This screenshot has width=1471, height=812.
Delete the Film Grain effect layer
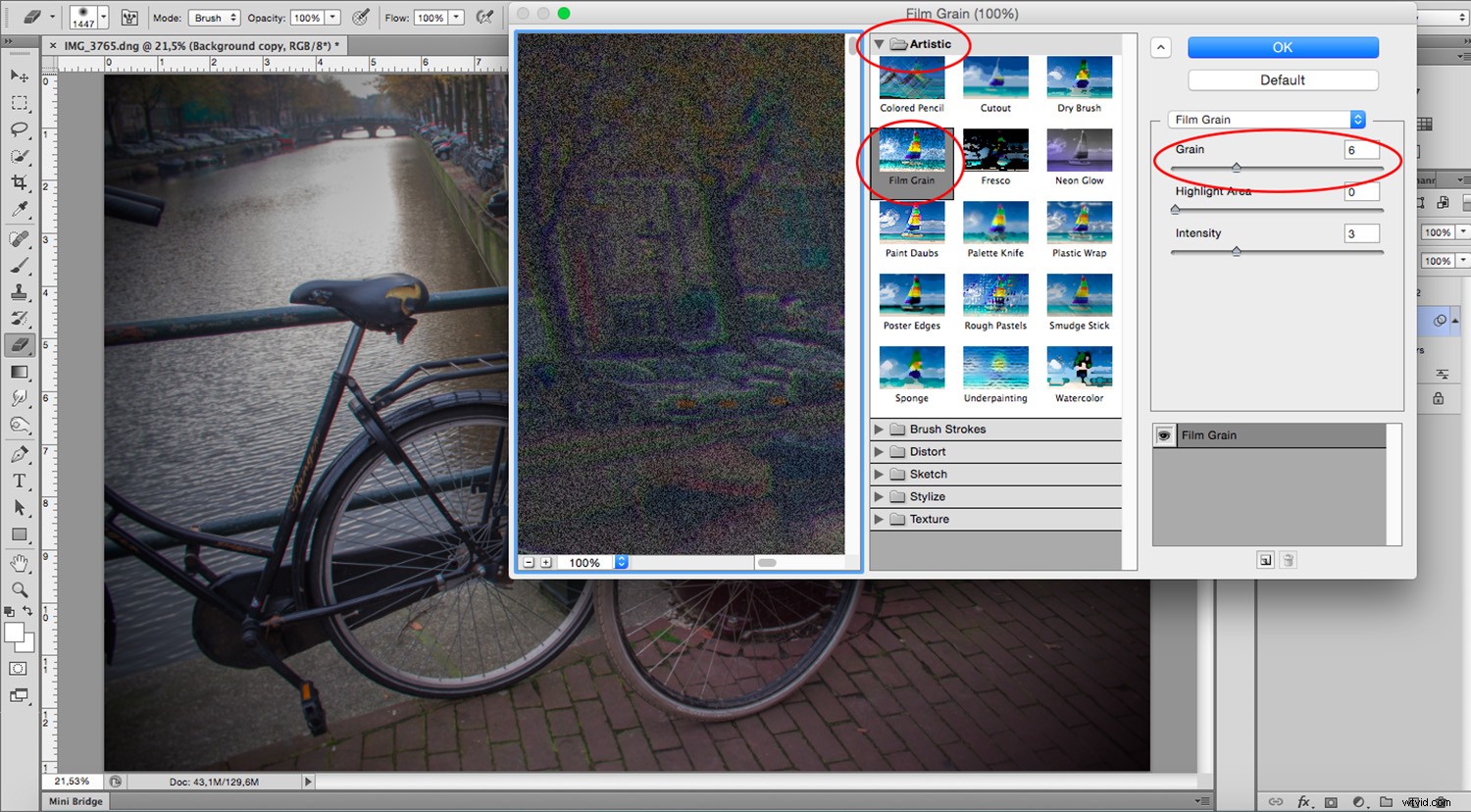click(x=1288, y=559)
